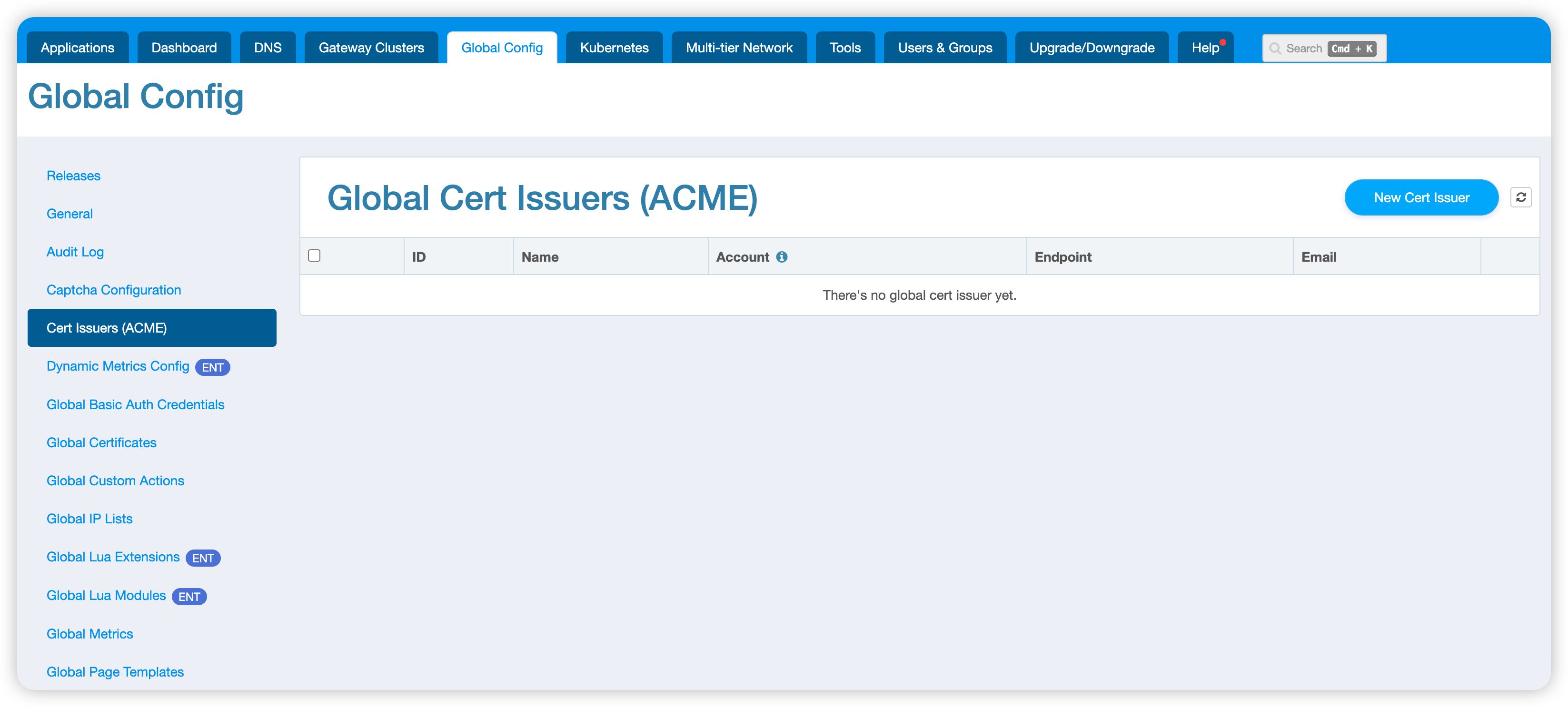Click the Account column info icon
The height and width of the screenshot is (707, 1568).
pyautogui.click(x=782, y=257)
